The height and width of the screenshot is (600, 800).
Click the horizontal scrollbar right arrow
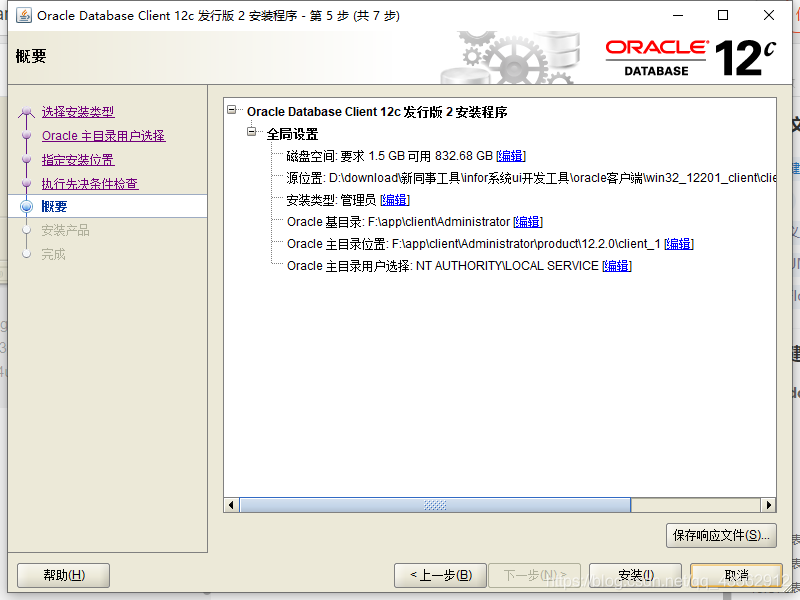click(768, 505)
